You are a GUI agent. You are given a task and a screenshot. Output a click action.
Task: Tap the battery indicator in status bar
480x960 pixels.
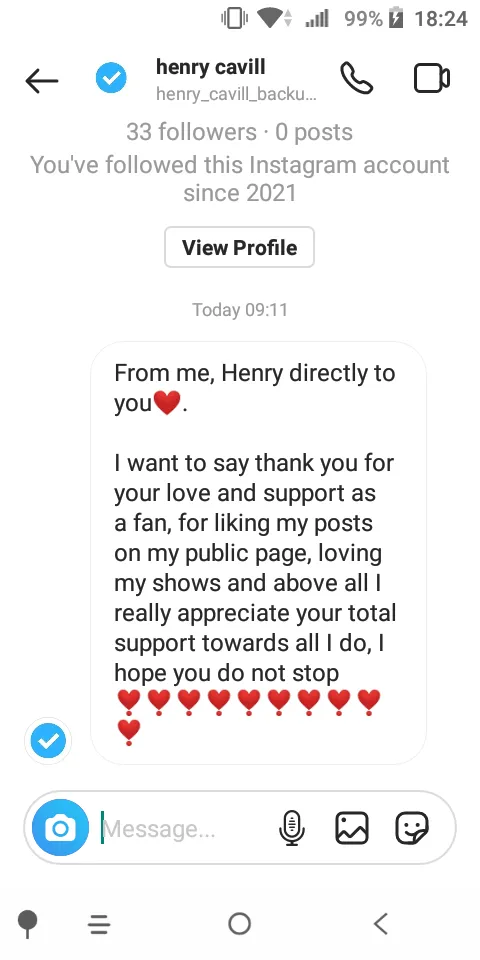(x=396, y=19)
